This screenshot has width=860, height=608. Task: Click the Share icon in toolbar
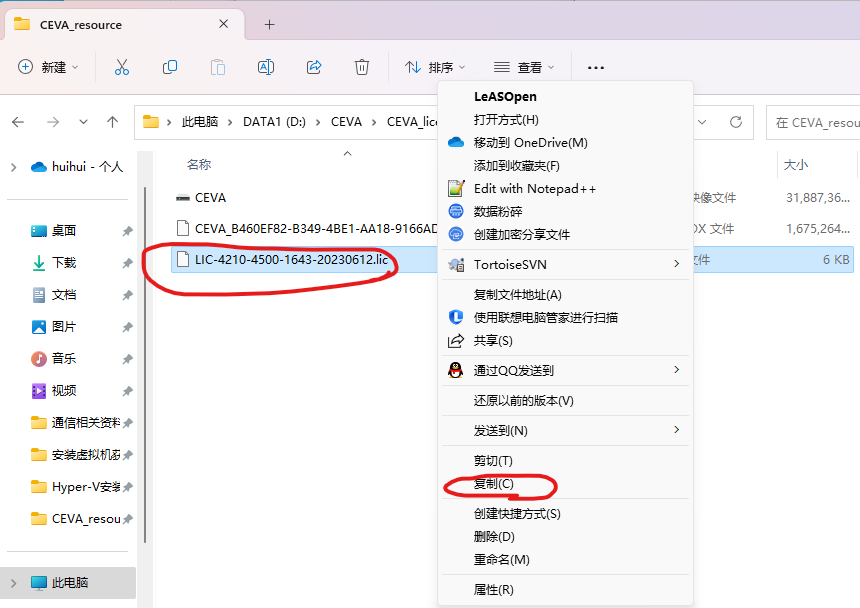point(314,67)
